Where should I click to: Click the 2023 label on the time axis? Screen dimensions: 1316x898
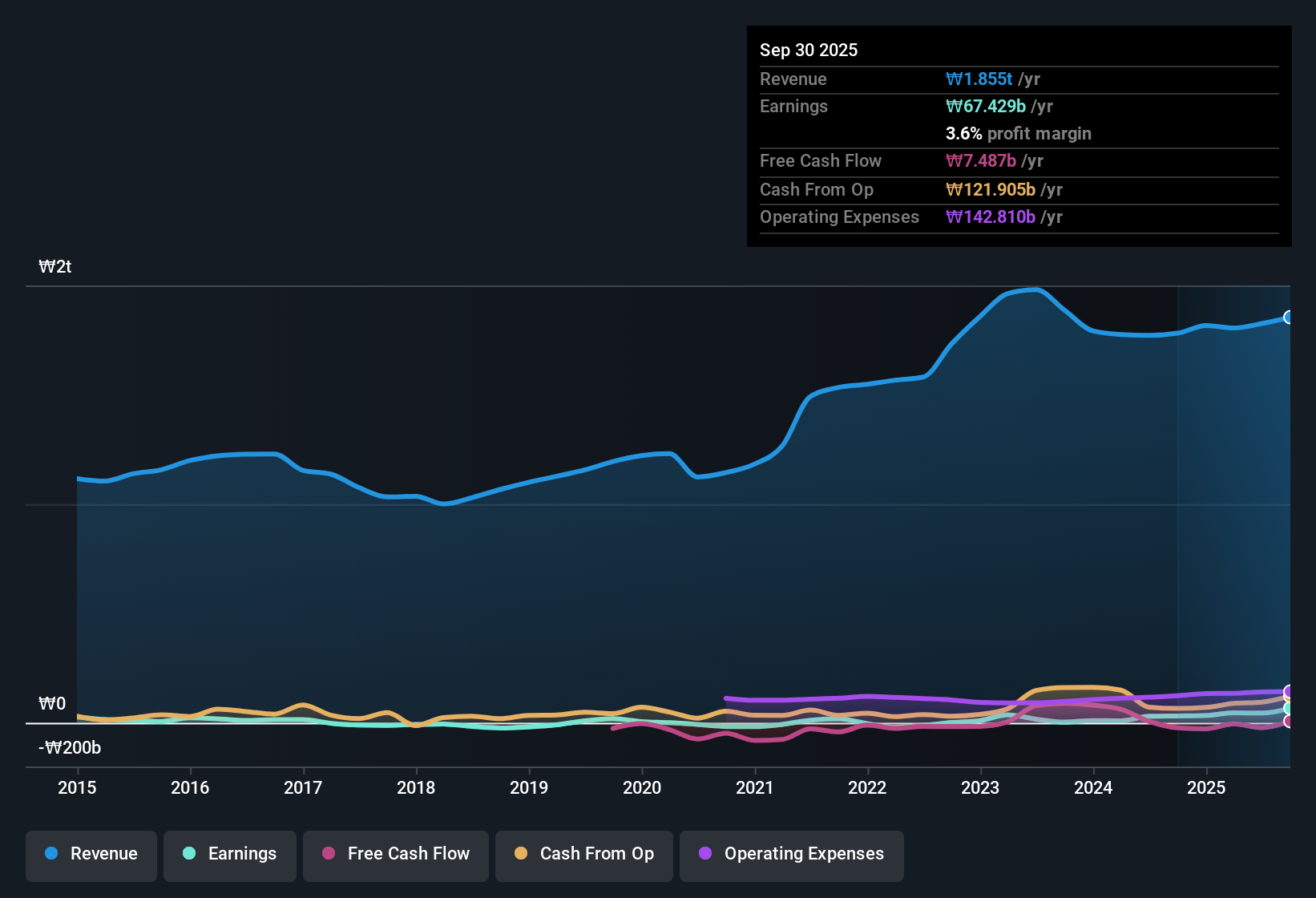click(x=980, y=788)
